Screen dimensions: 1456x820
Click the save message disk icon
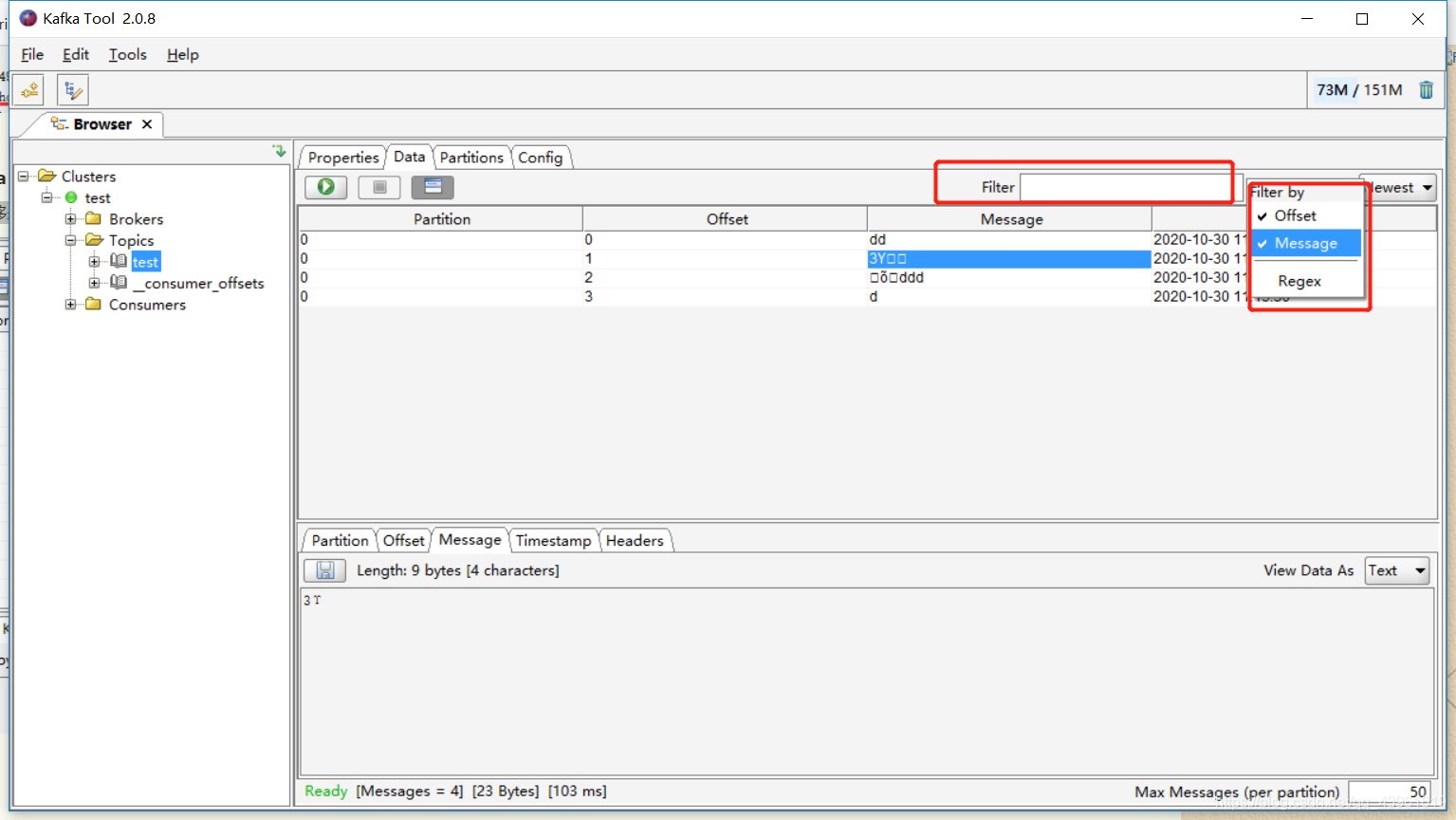click(x=324, y=570)
